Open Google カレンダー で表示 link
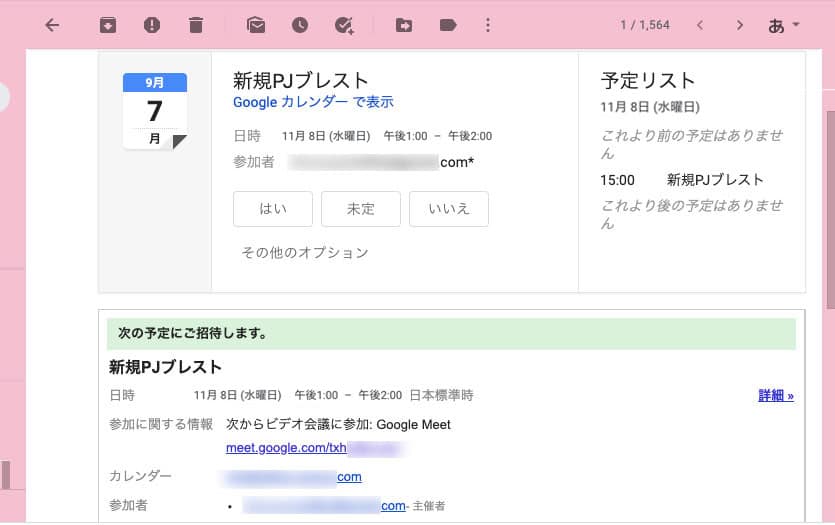Screen dimensions: 835x525 [313, 102]
